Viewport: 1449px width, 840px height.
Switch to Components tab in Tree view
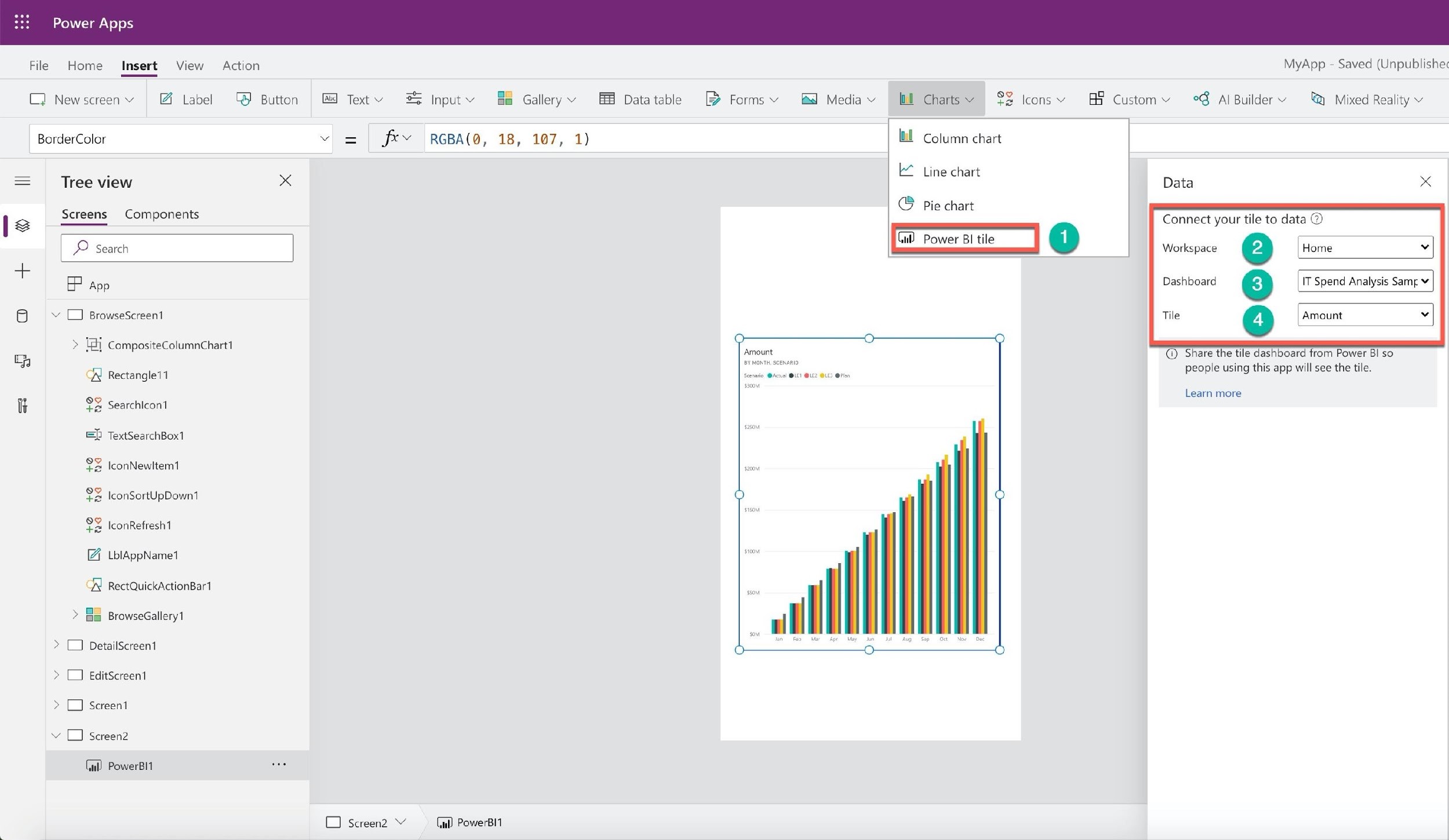162,214
